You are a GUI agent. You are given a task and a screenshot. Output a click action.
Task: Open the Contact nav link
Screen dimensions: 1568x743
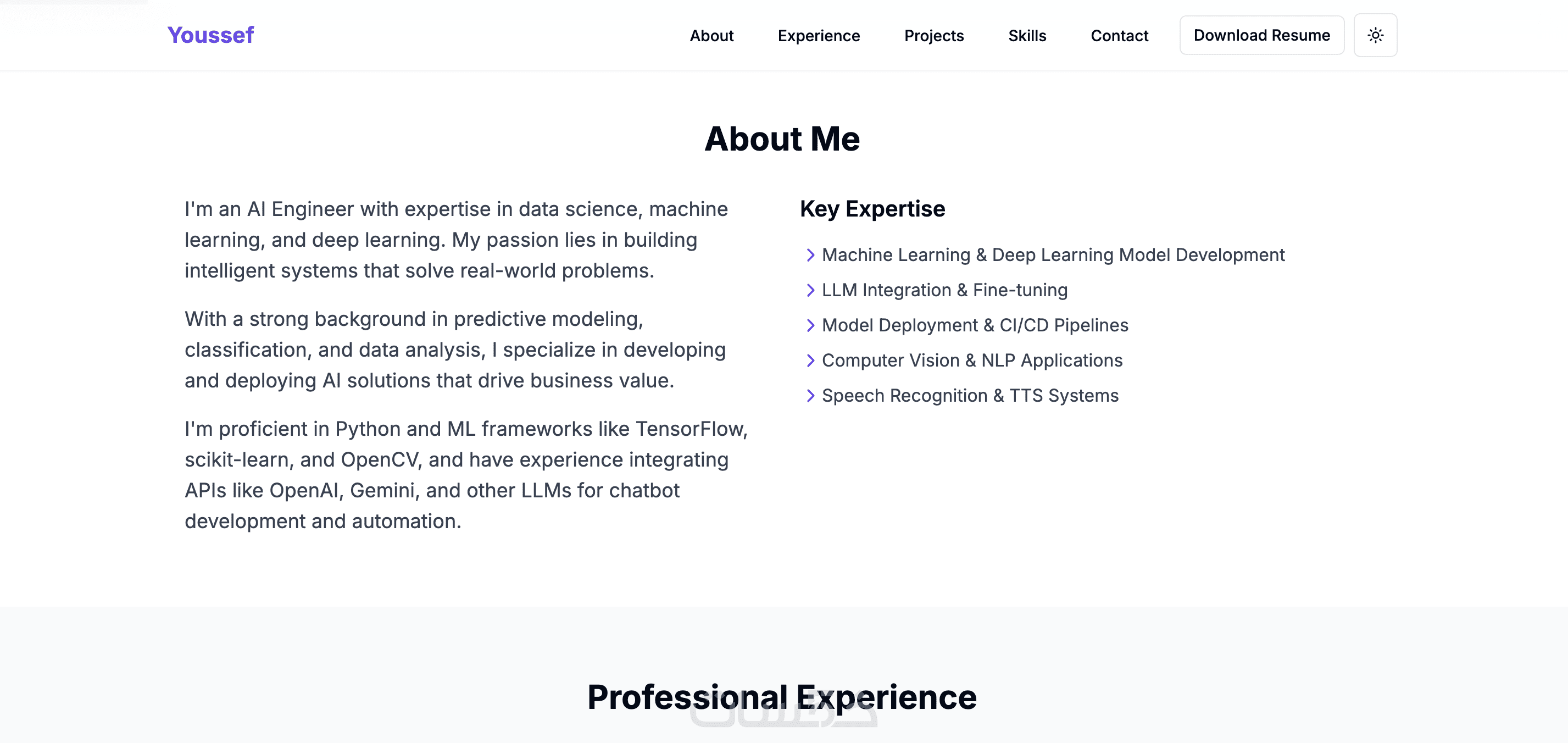click(x=1119, y=36)
